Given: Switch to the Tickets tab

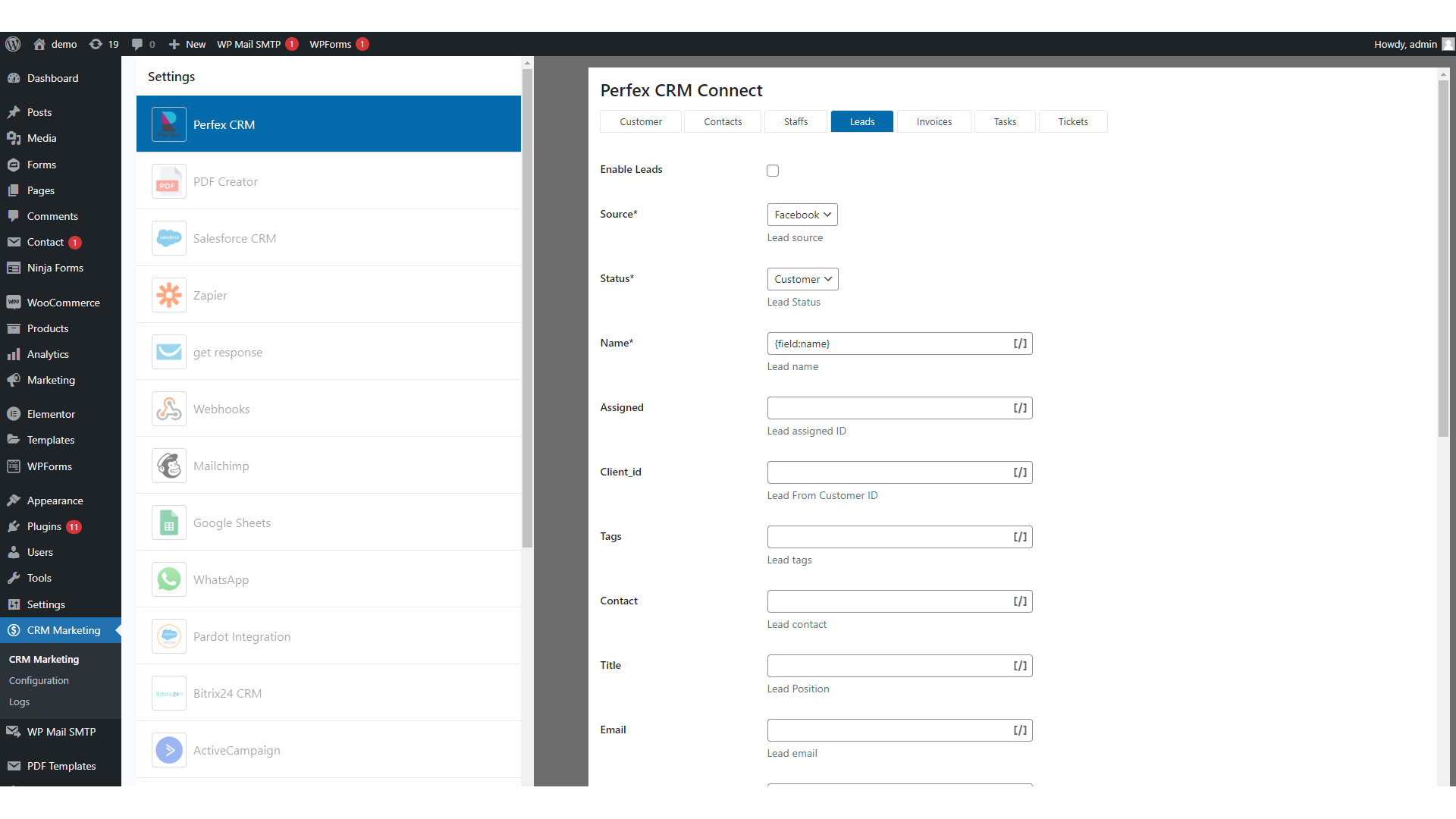Looking at the screenshot, I should point(1072,121).
